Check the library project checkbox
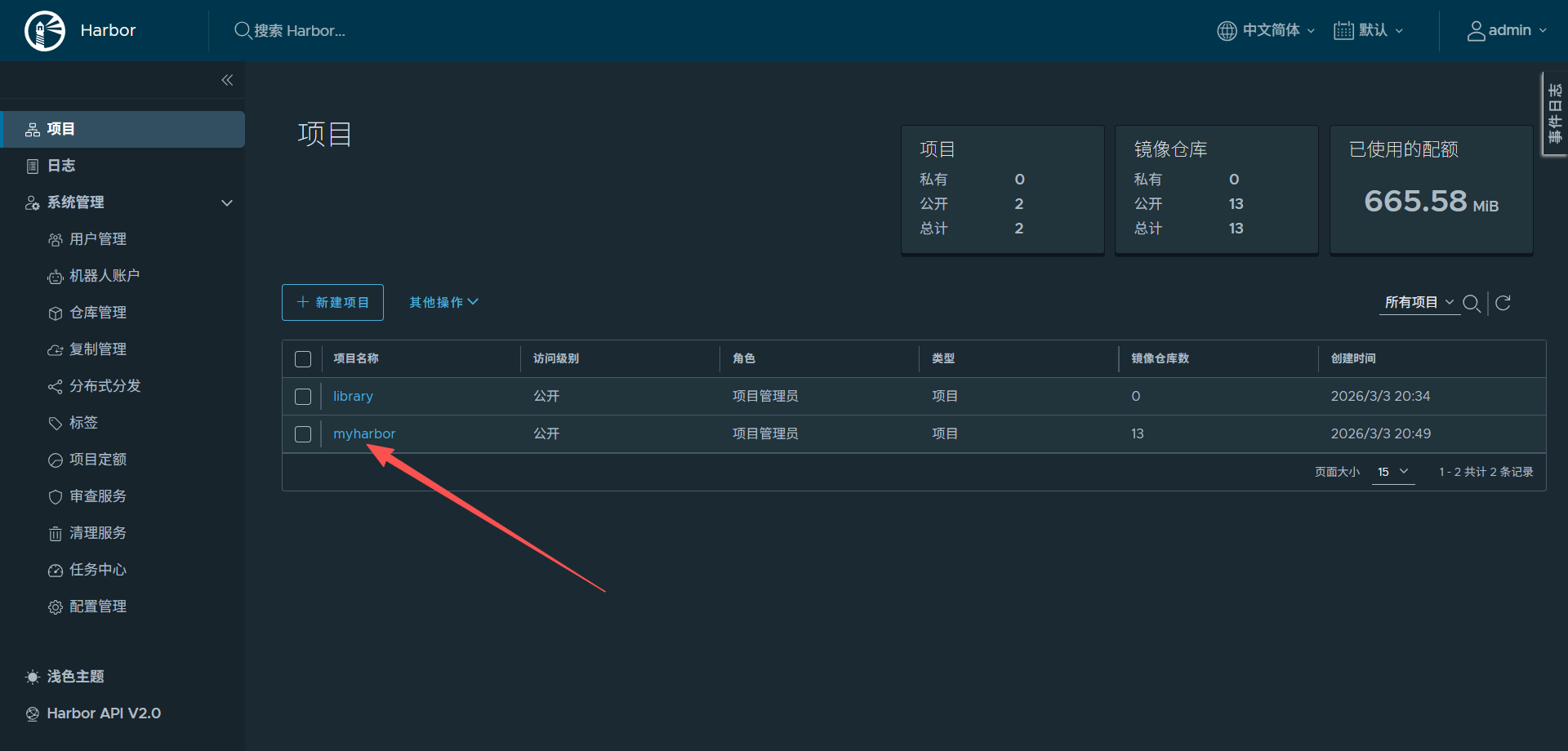This screenshot has height=751, width=1568. coord(303,397)
